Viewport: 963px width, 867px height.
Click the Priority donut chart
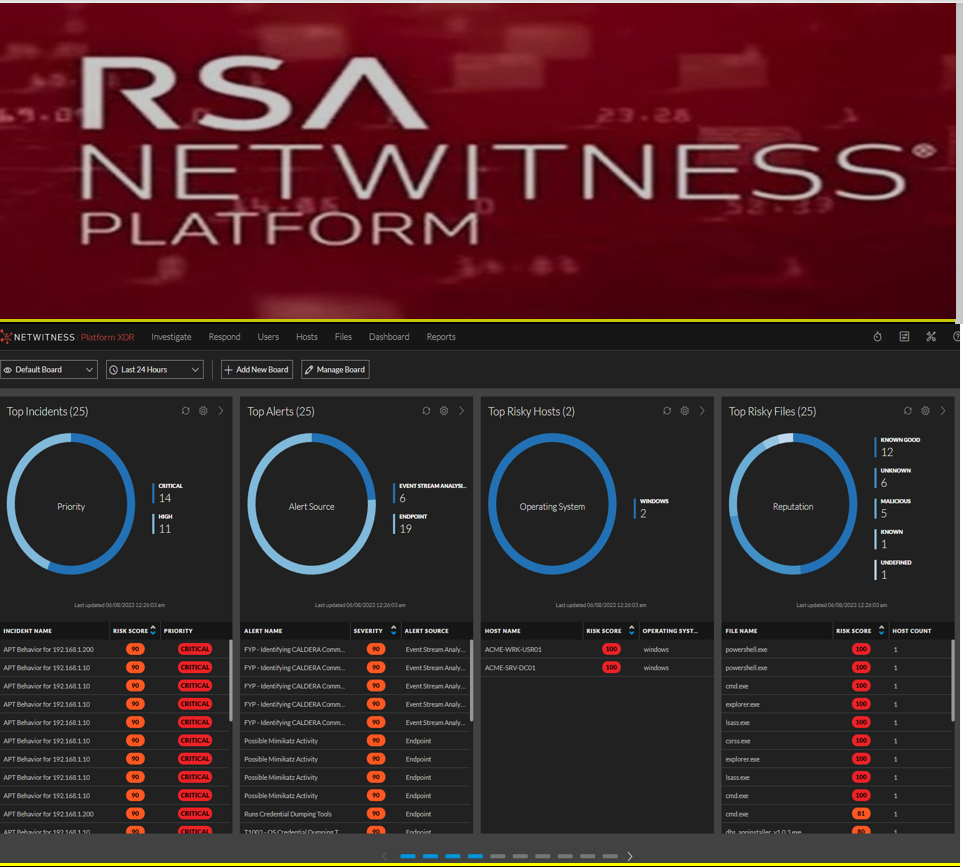[71, 504]
